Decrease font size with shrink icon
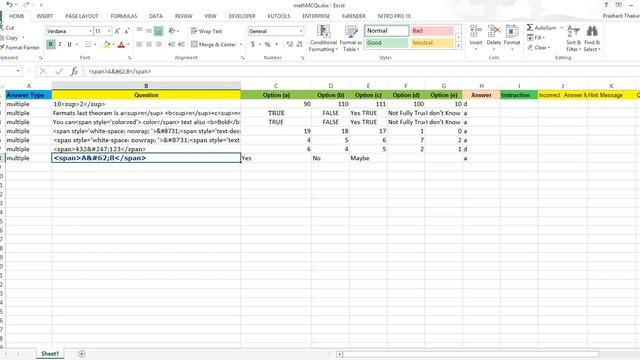Image resolution: width=640 pixels, height=360 pixels. point(127,31)
